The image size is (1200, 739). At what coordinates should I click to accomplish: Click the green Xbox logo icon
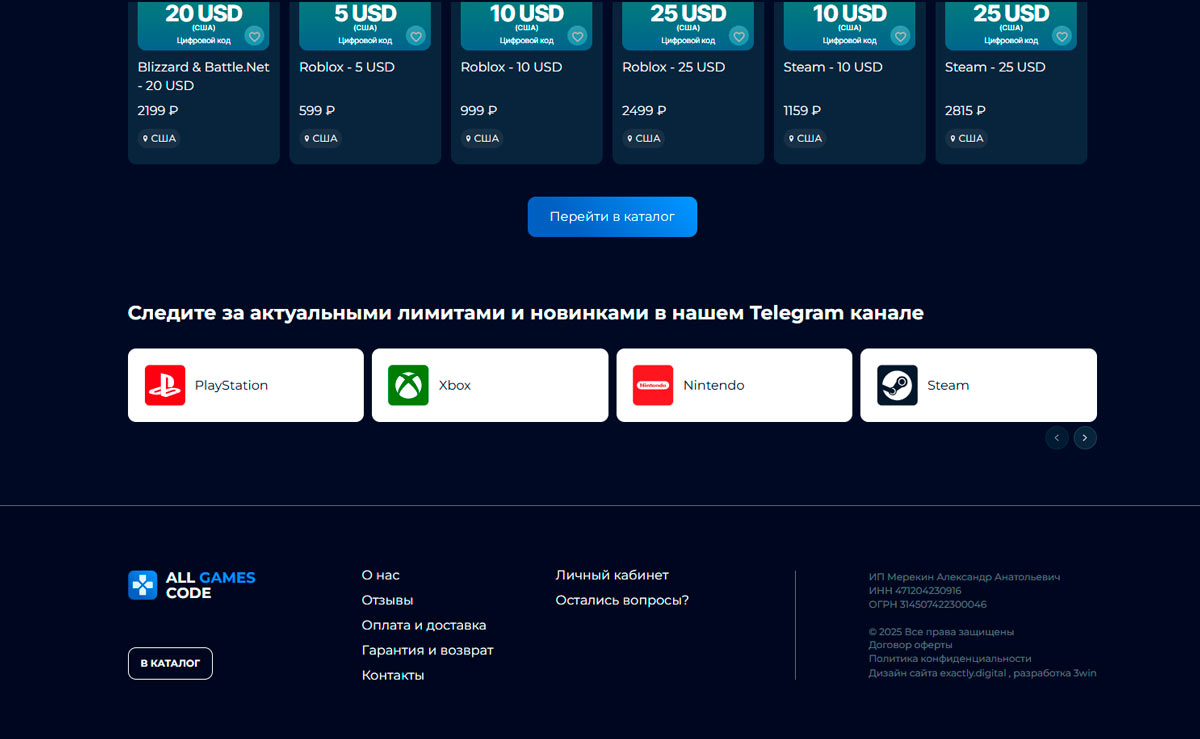pos(408,385)
